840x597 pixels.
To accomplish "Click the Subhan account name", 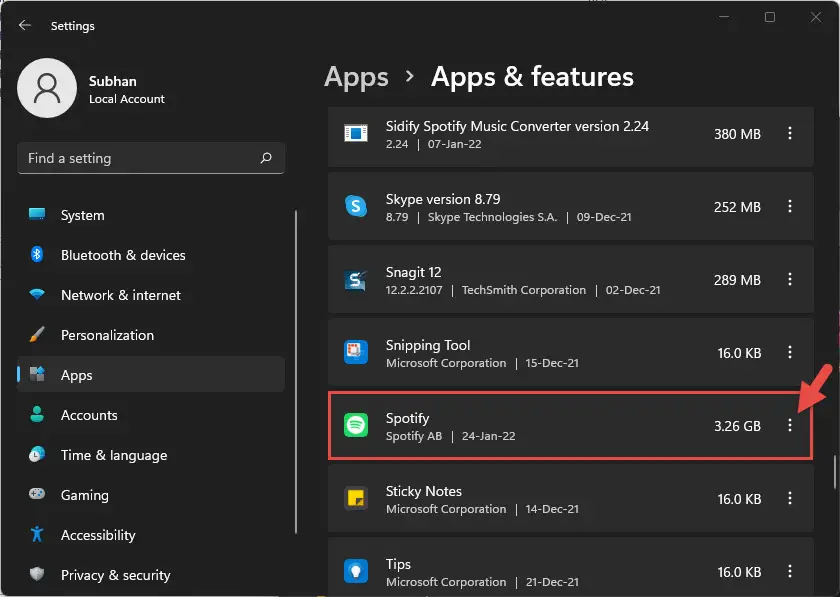I will [x=112, y=81].
